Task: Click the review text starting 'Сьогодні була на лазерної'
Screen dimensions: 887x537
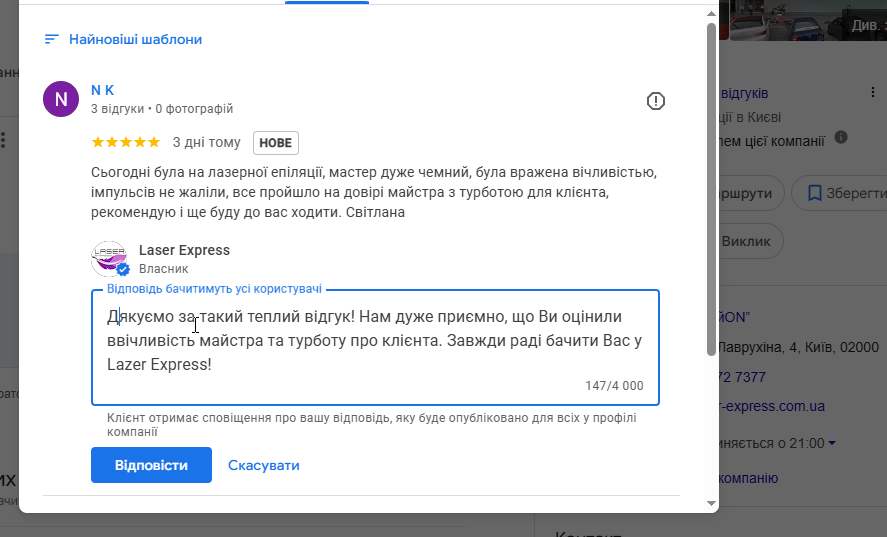Action: coord(374,192)
